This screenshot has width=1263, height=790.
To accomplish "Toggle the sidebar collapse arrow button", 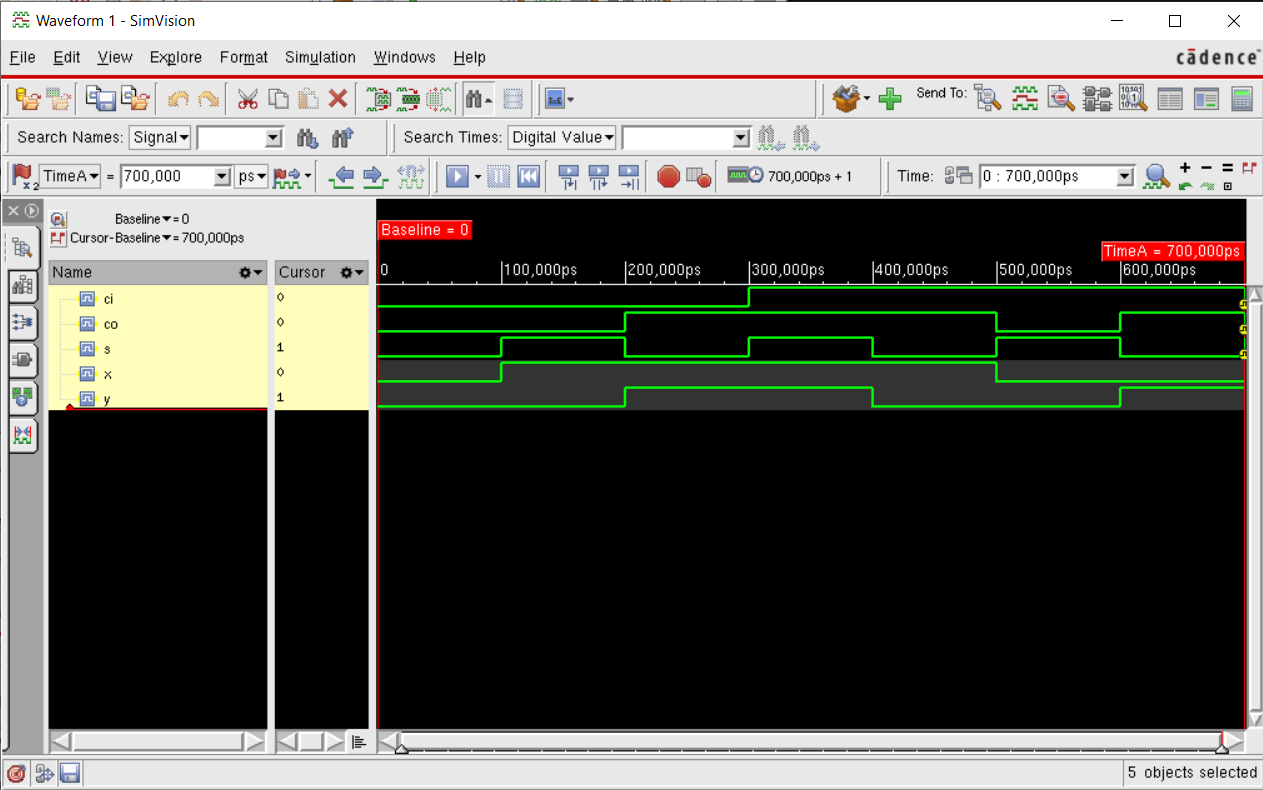I will click(x=31, y=211).
